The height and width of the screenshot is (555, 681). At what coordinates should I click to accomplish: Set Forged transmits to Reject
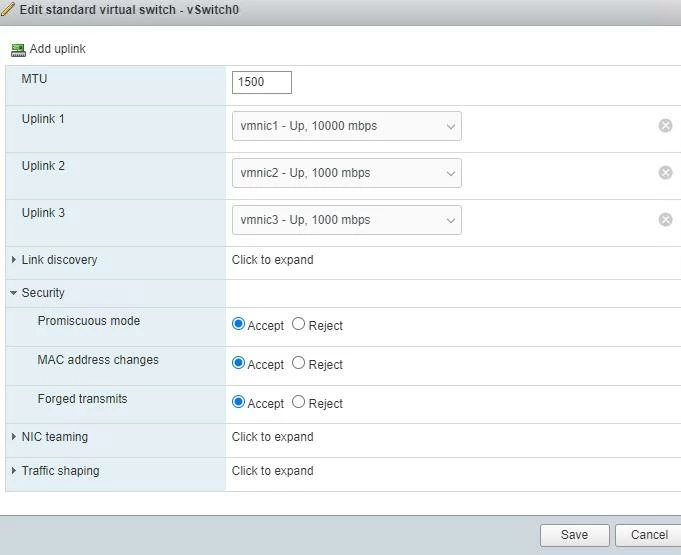tap(298, 402)
